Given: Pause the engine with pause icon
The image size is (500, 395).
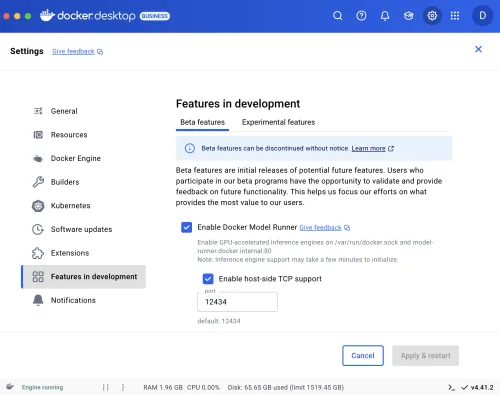Looking at the screenshot, I should [x=106, y=387].
